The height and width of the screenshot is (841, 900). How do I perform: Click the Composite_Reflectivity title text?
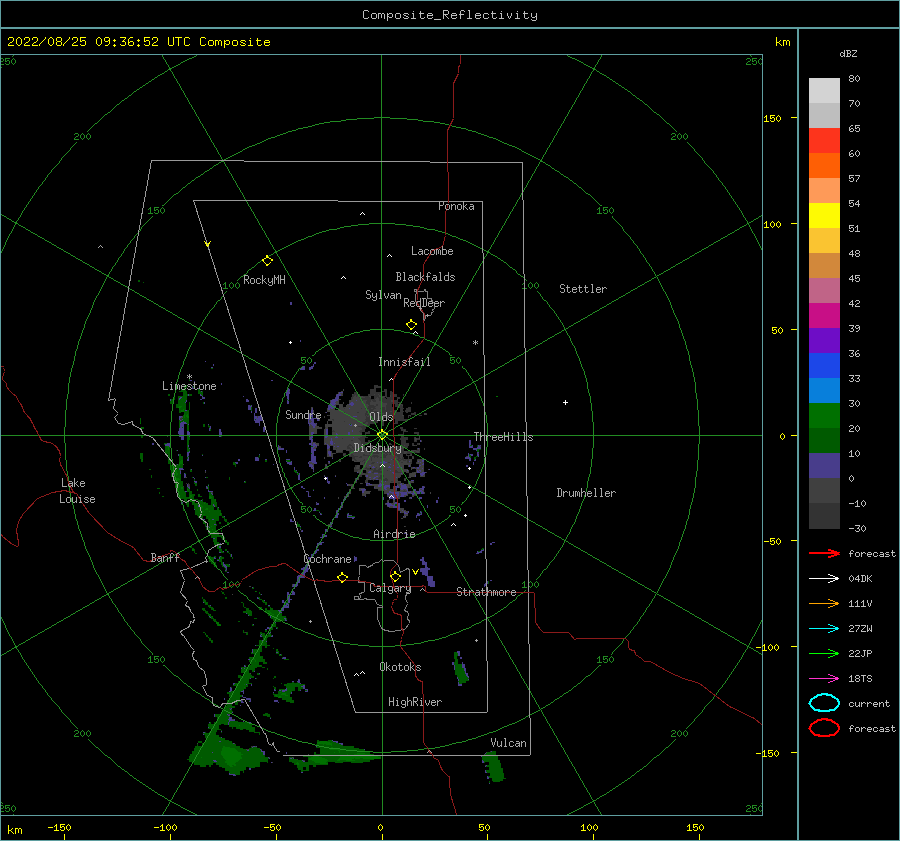pyautogui.click(x=449, y=15)
